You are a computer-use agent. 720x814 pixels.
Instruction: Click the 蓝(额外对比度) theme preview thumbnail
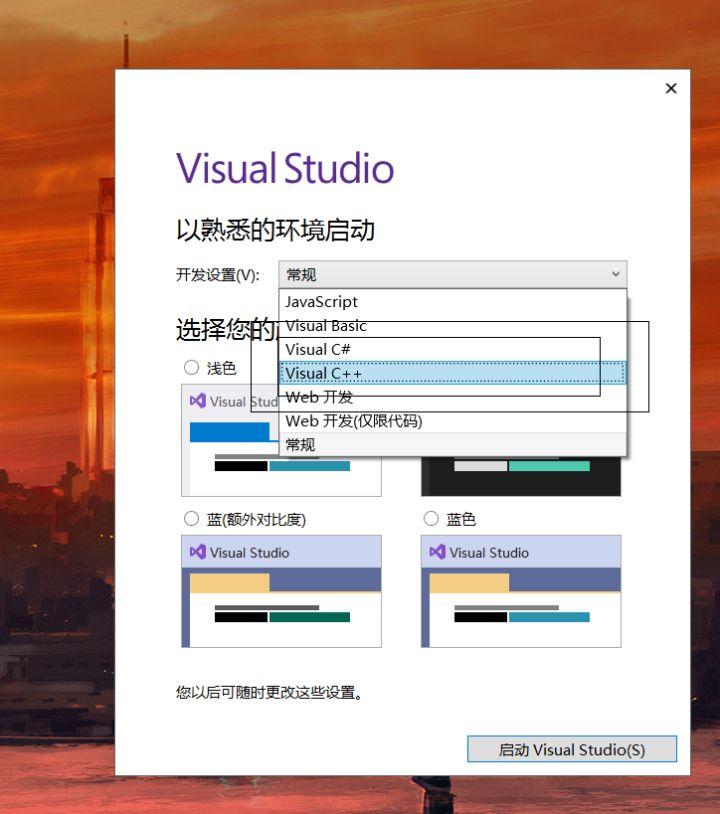(x=281, y=591)
